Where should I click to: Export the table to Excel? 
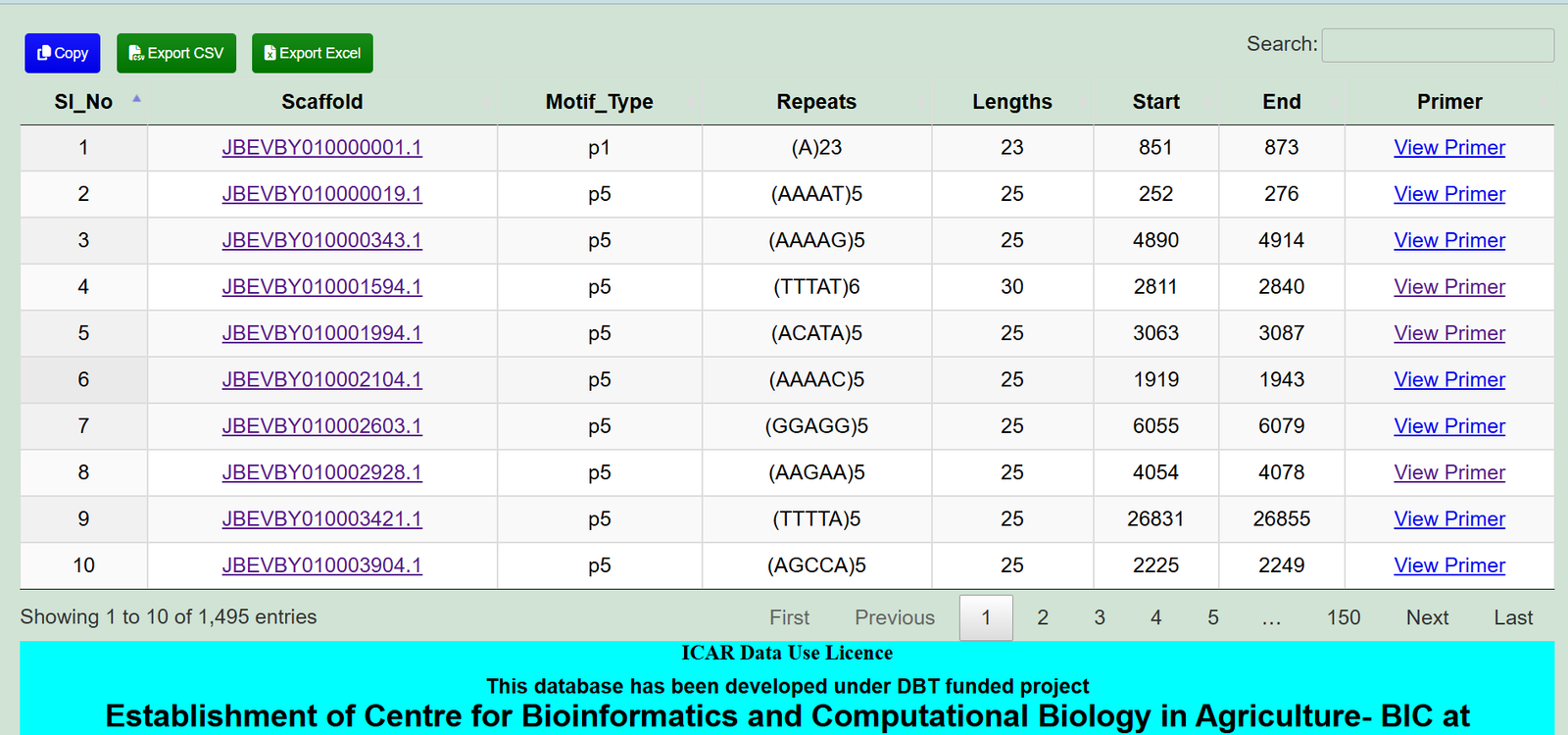312,53
